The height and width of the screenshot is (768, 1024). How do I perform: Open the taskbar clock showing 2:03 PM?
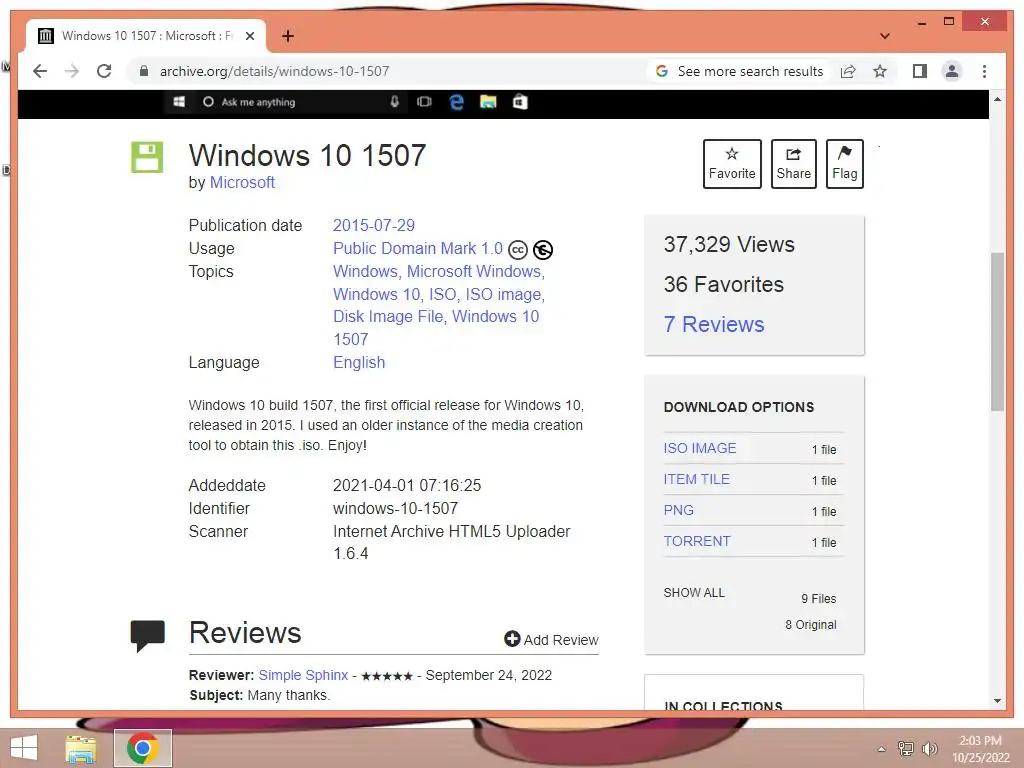(x=980, y=748)
